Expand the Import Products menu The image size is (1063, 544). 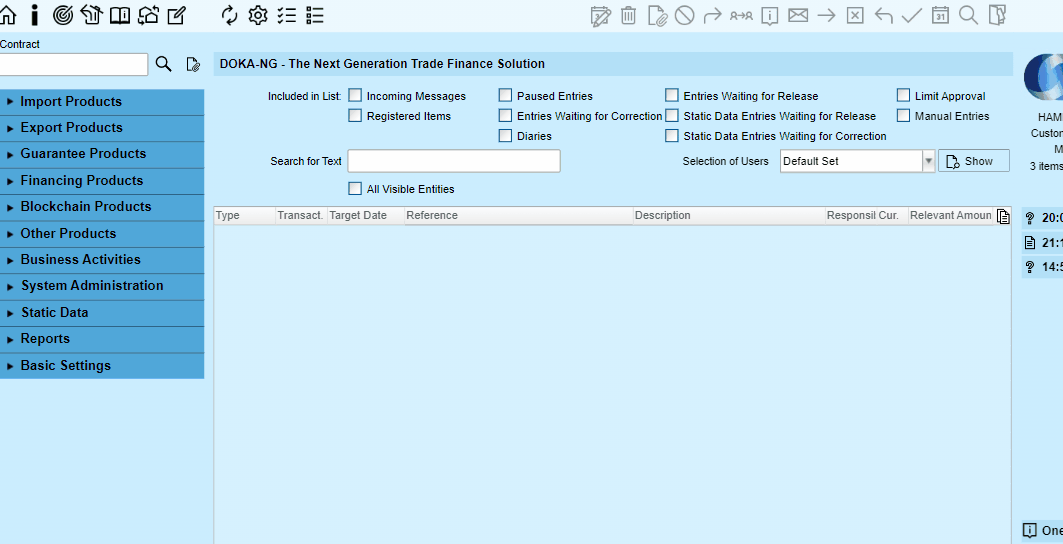pos(102,102)
